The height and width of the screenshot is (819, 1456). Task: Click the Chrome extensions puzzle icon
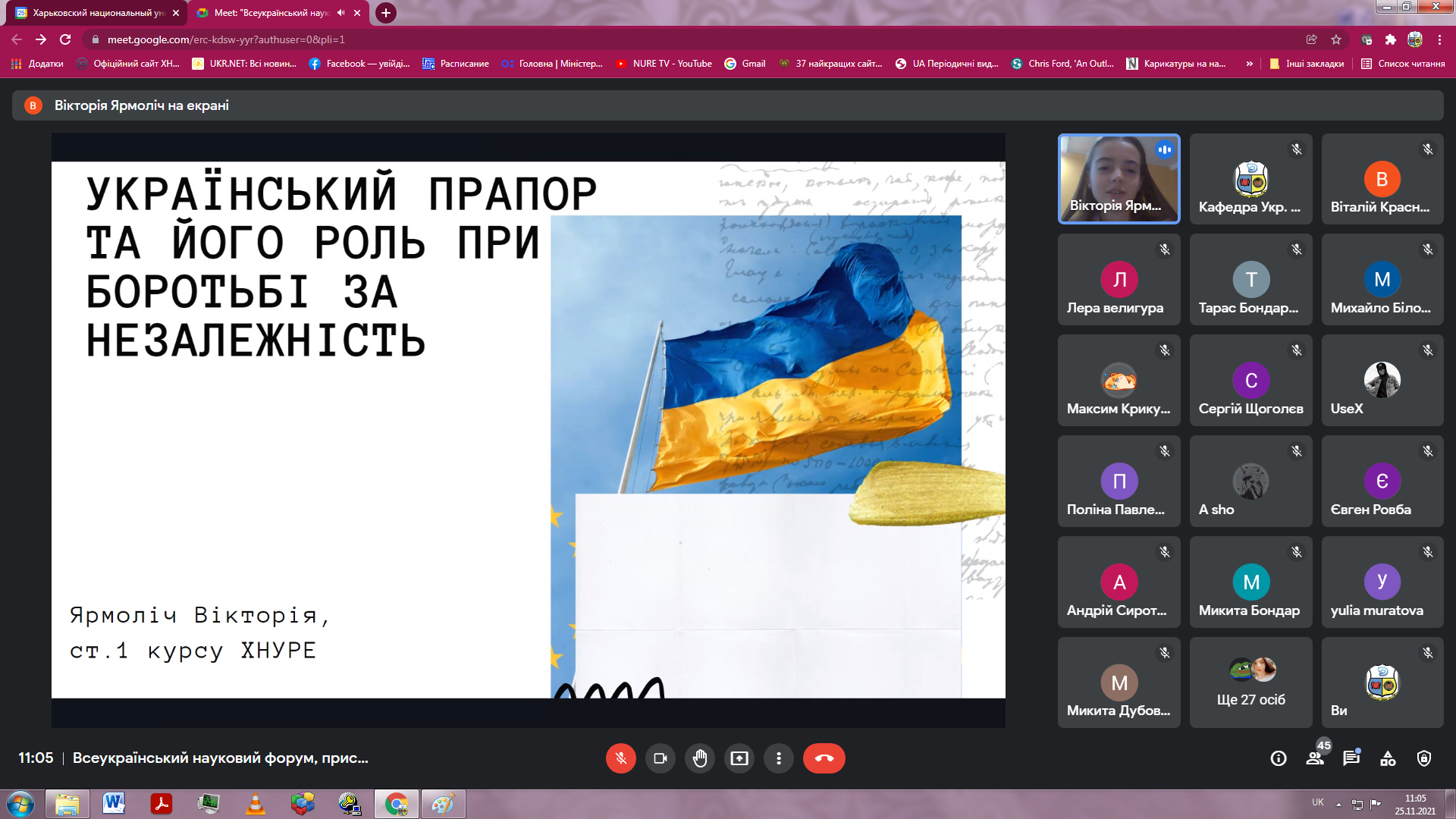[1390, 39]
